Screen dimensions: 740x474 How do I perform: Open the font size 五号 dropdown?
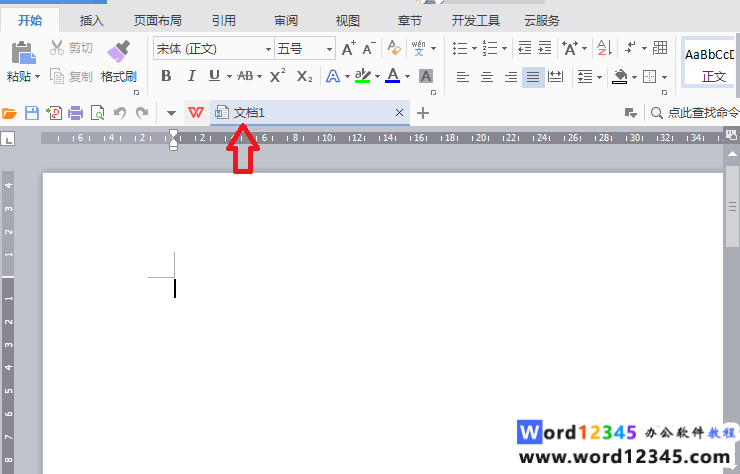coord(329,49)
